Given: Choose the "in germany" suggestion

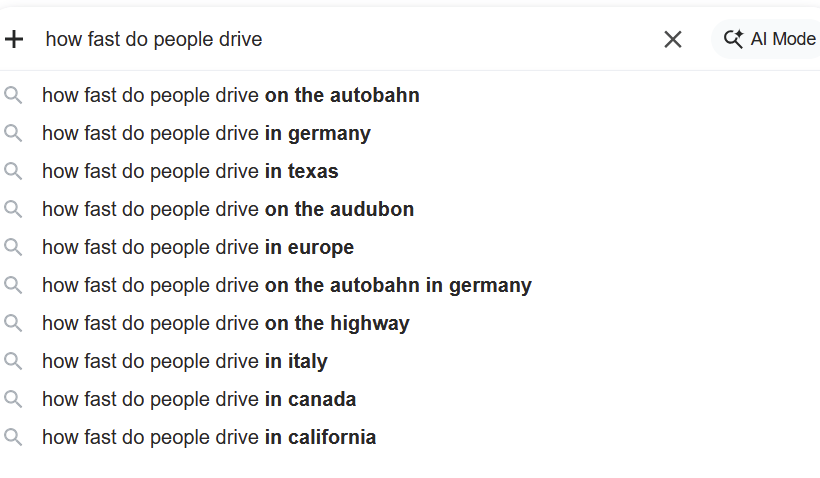Looking at the screenshot, I should pos(206,134).
